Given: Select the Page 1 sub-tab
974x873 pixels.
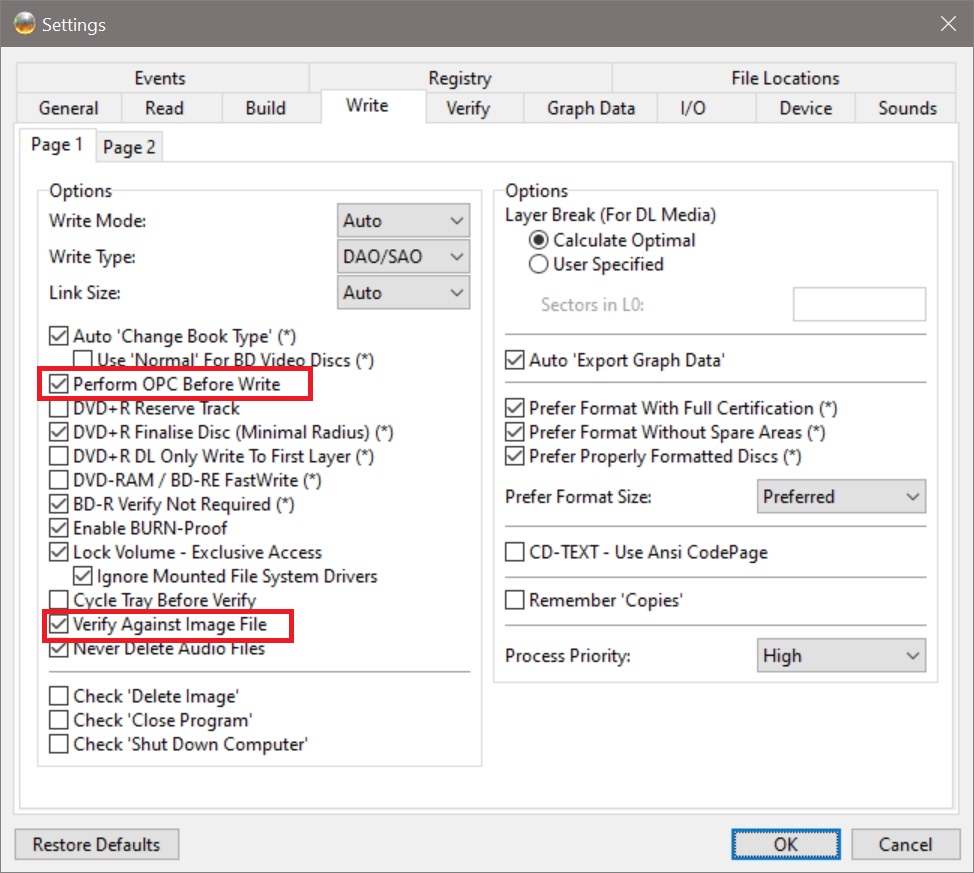Looking at the screenshot, I should [57, 145].
